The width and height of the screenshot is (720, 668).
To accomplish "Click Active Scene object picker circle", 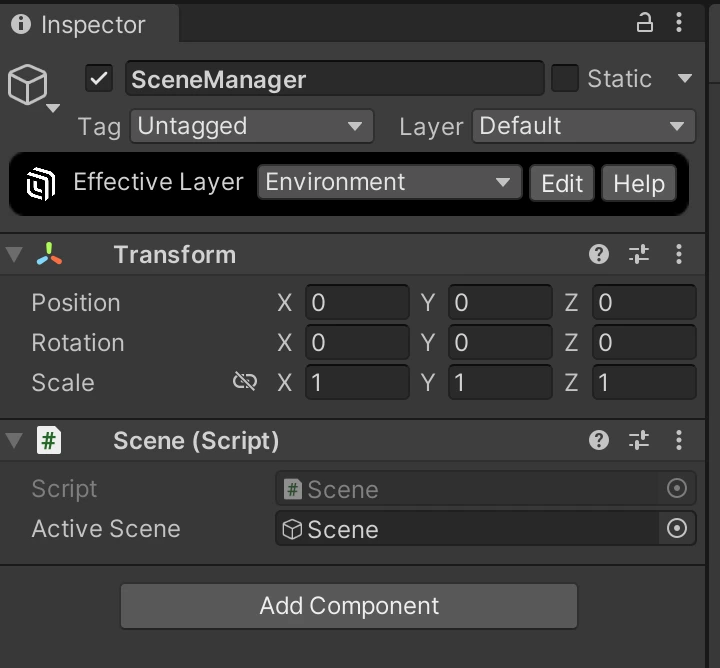I will (677, 529).
